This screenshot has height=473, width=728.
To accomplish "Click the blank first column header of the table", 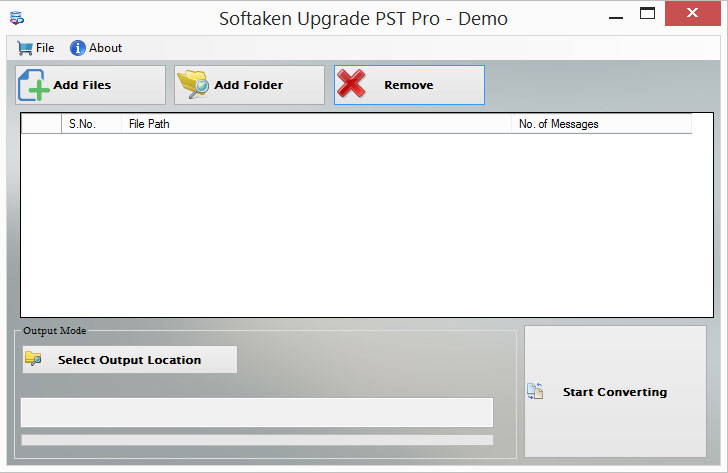I will coord(41,124).
